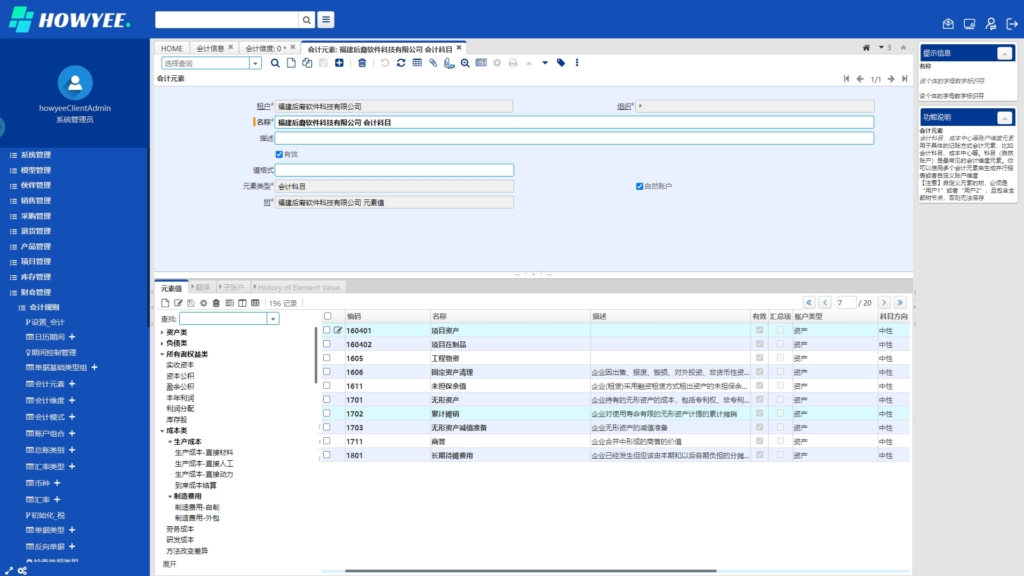Click the logout icon at top right

point(1012,24)
